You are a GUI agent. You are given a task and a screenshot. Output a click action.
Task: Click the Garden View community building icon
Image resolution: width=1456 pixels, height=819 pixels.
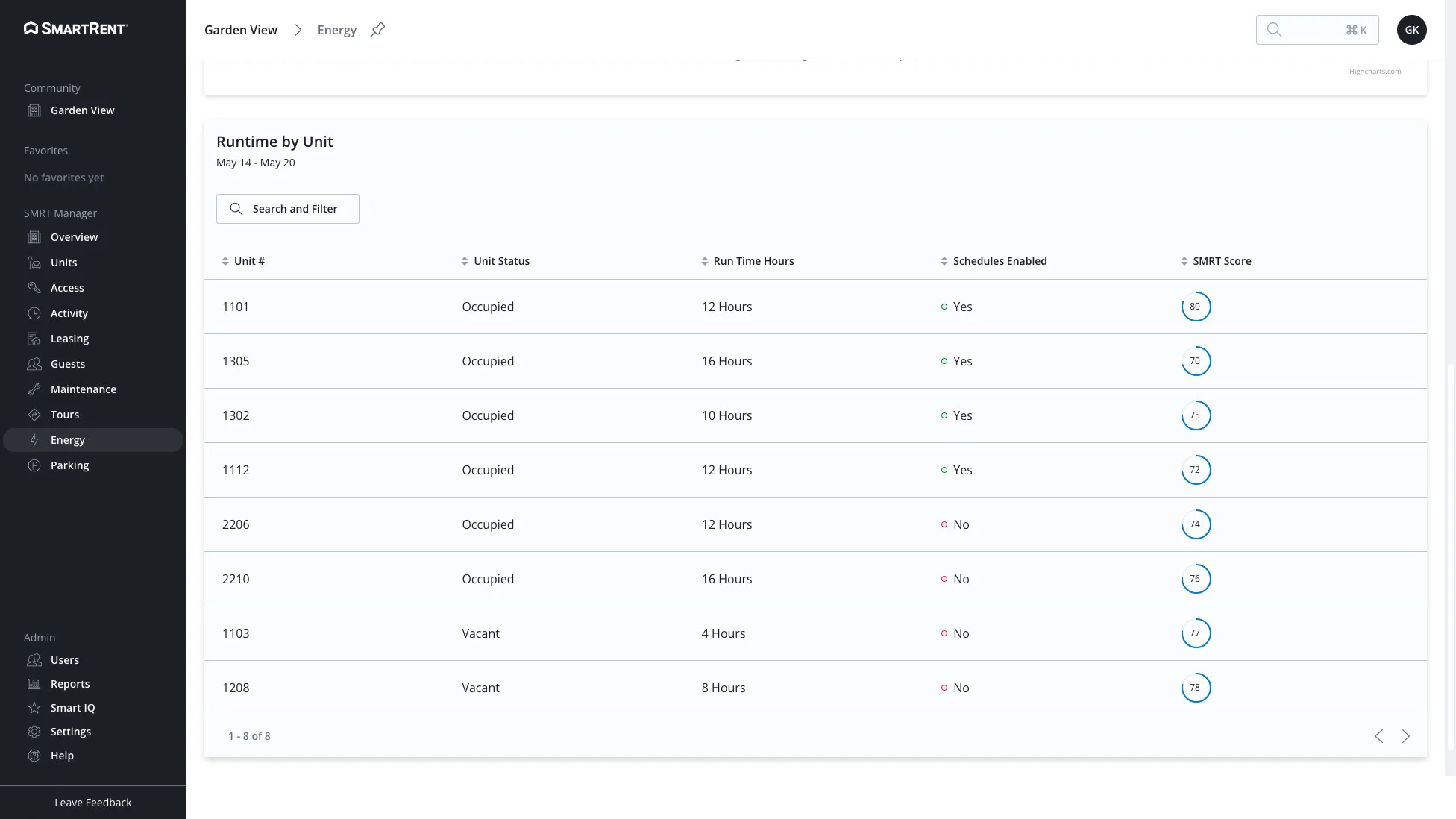click(34, 110)
